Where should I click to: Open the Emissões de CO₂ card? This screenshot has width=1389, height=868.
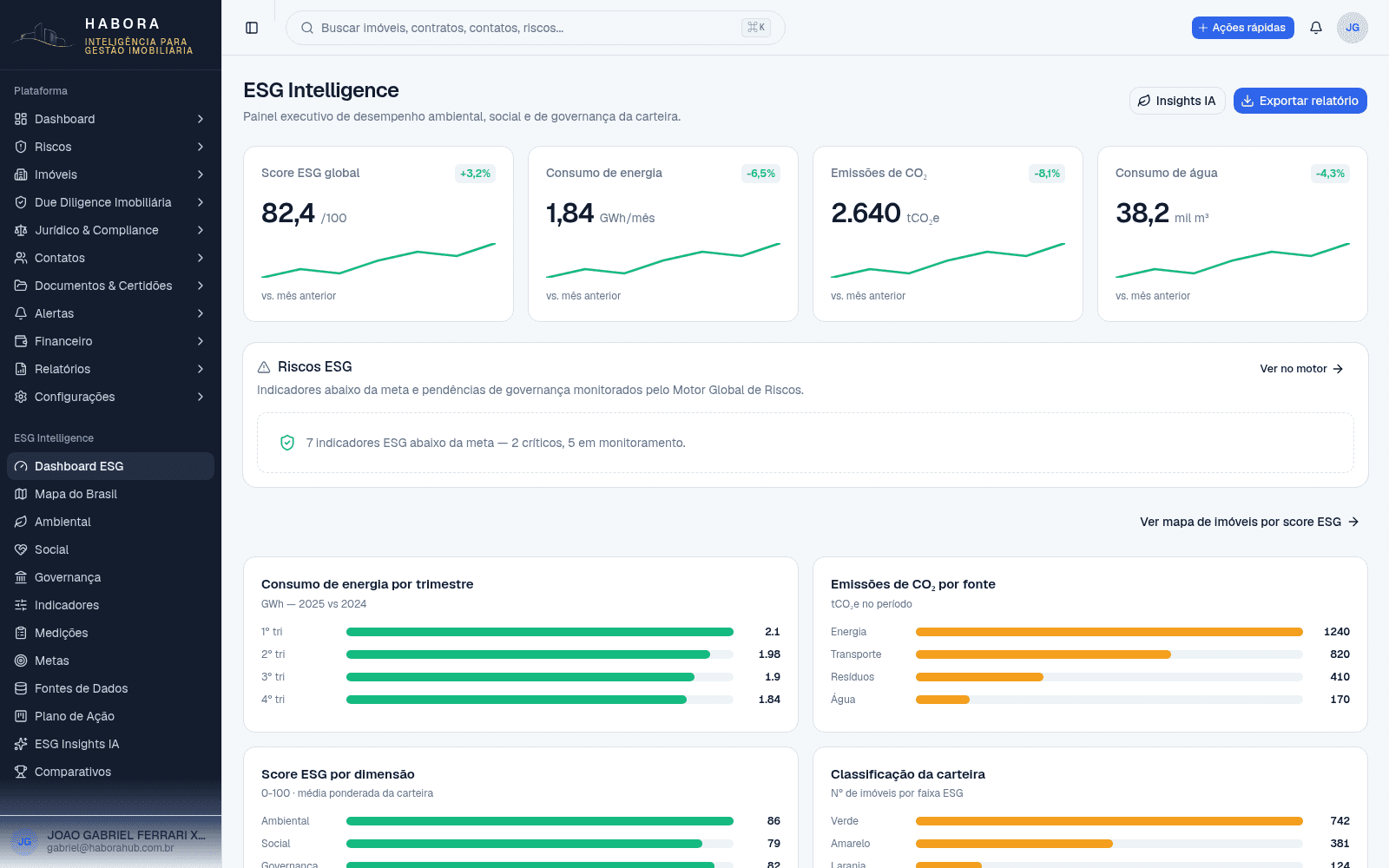click(948, 233)
